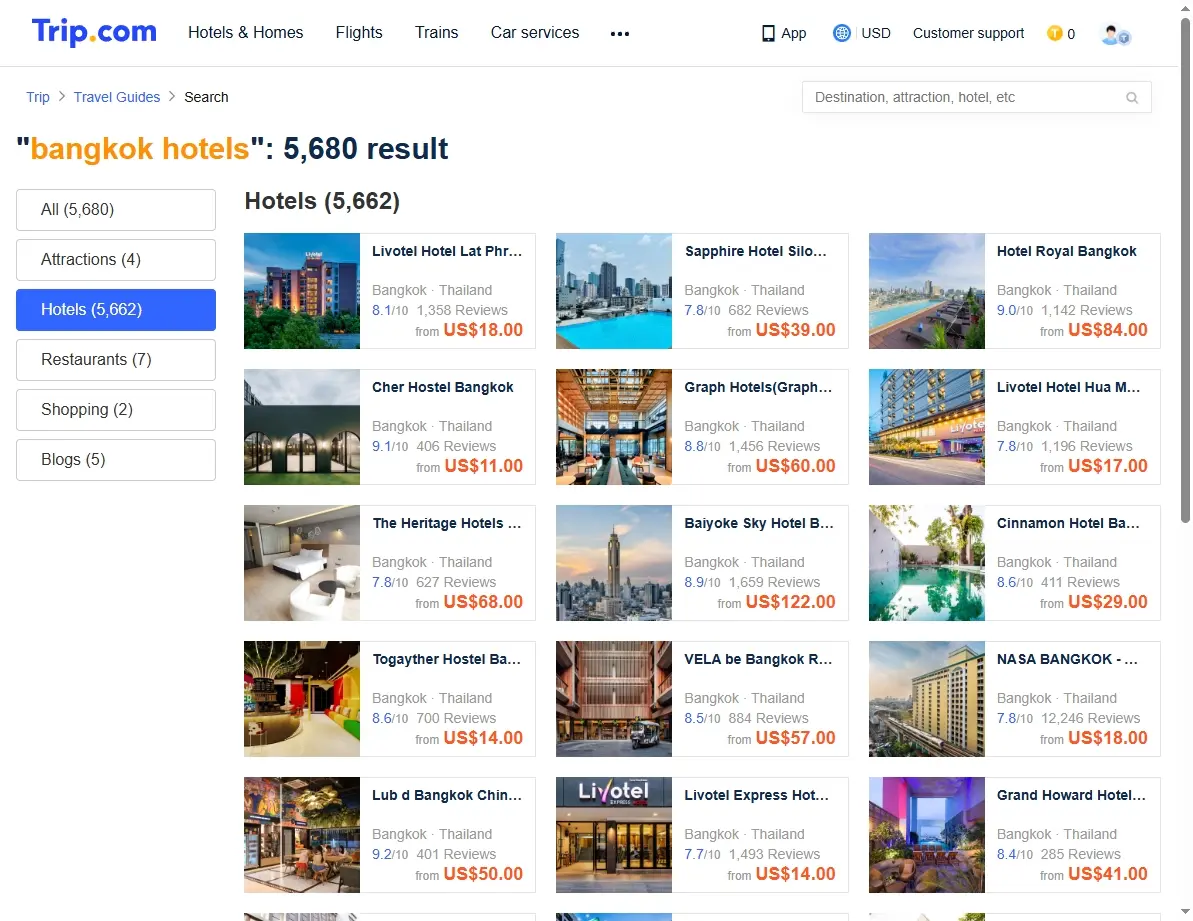
Task: Open Graph Hotels photo
Action: click(614, 427)
